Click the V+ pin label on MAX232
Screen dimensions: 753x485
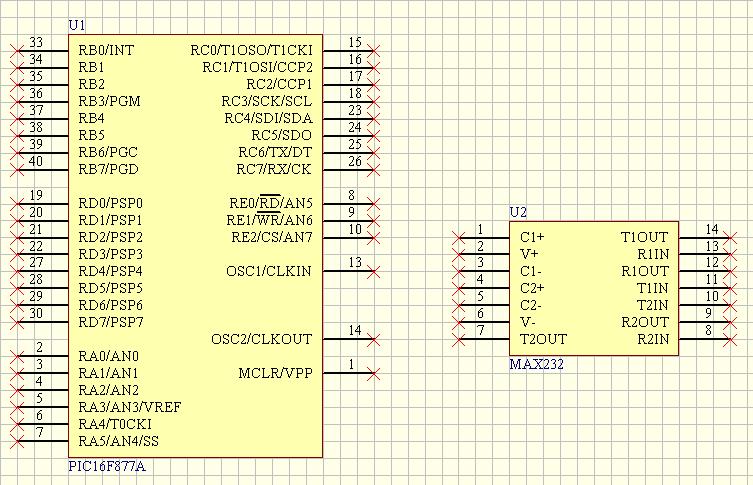click(x=529, y=254)
